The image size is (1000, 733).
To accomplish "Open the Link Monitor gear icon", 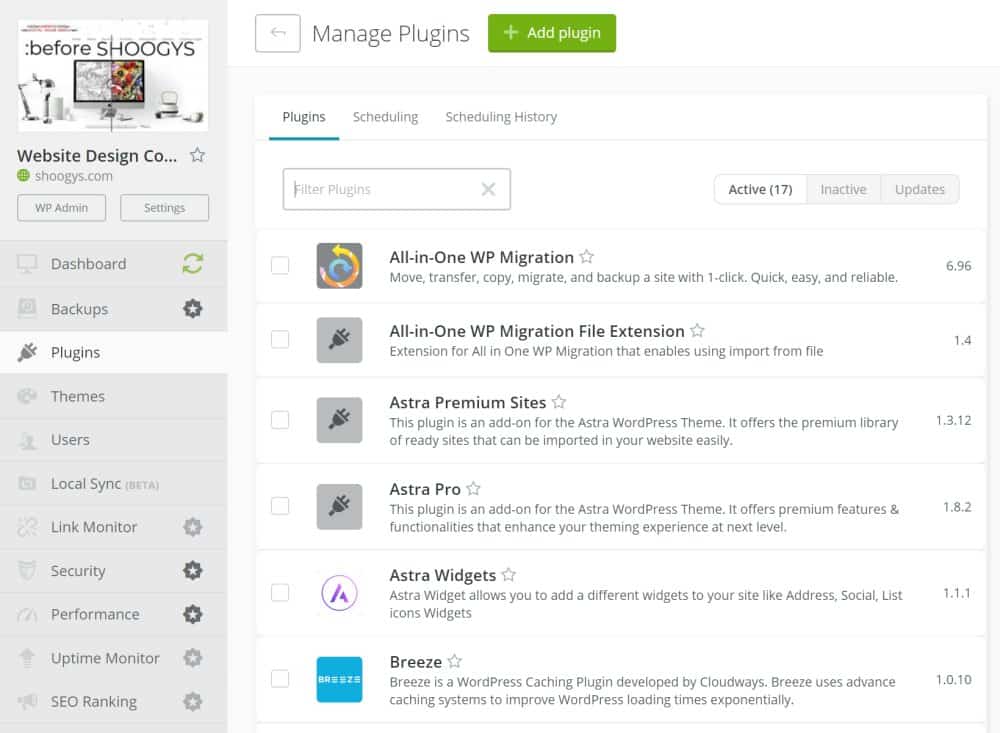I will click(193, 527).
